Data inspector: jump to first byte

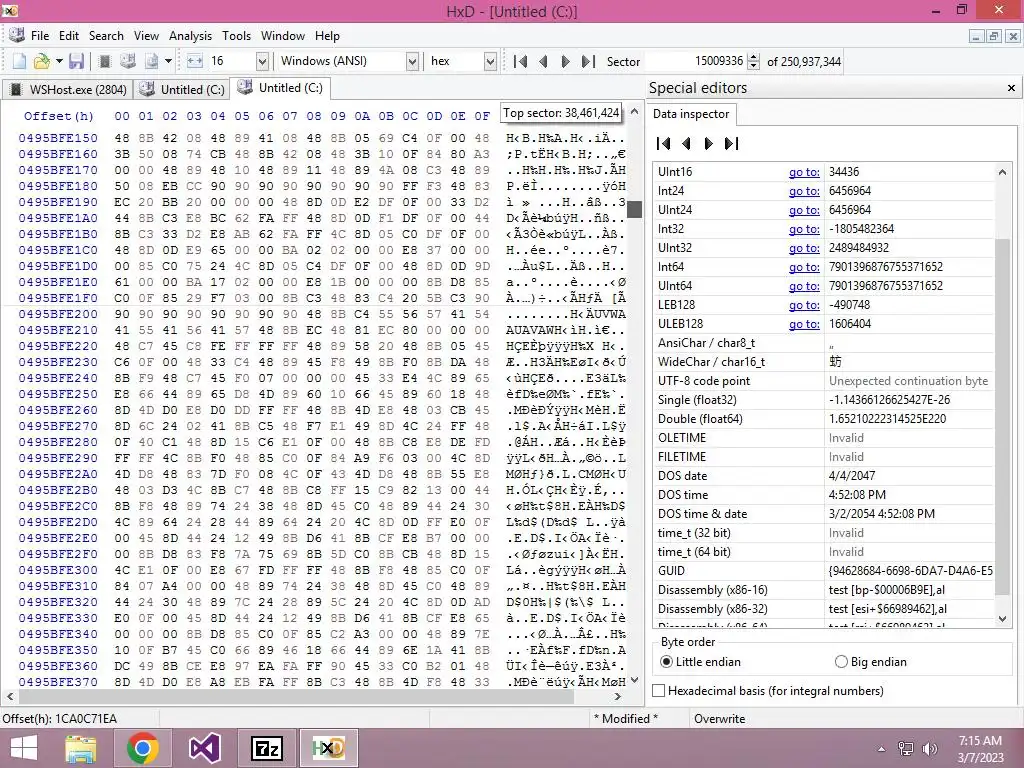coord(664,144)
